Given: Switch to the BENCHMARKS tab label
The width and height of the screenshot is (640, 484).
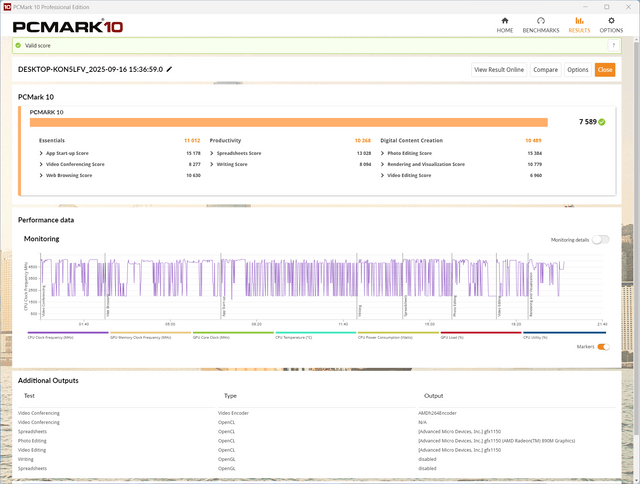Looking at the screenshot, I should pyautogui.click(x=541, y=30).
